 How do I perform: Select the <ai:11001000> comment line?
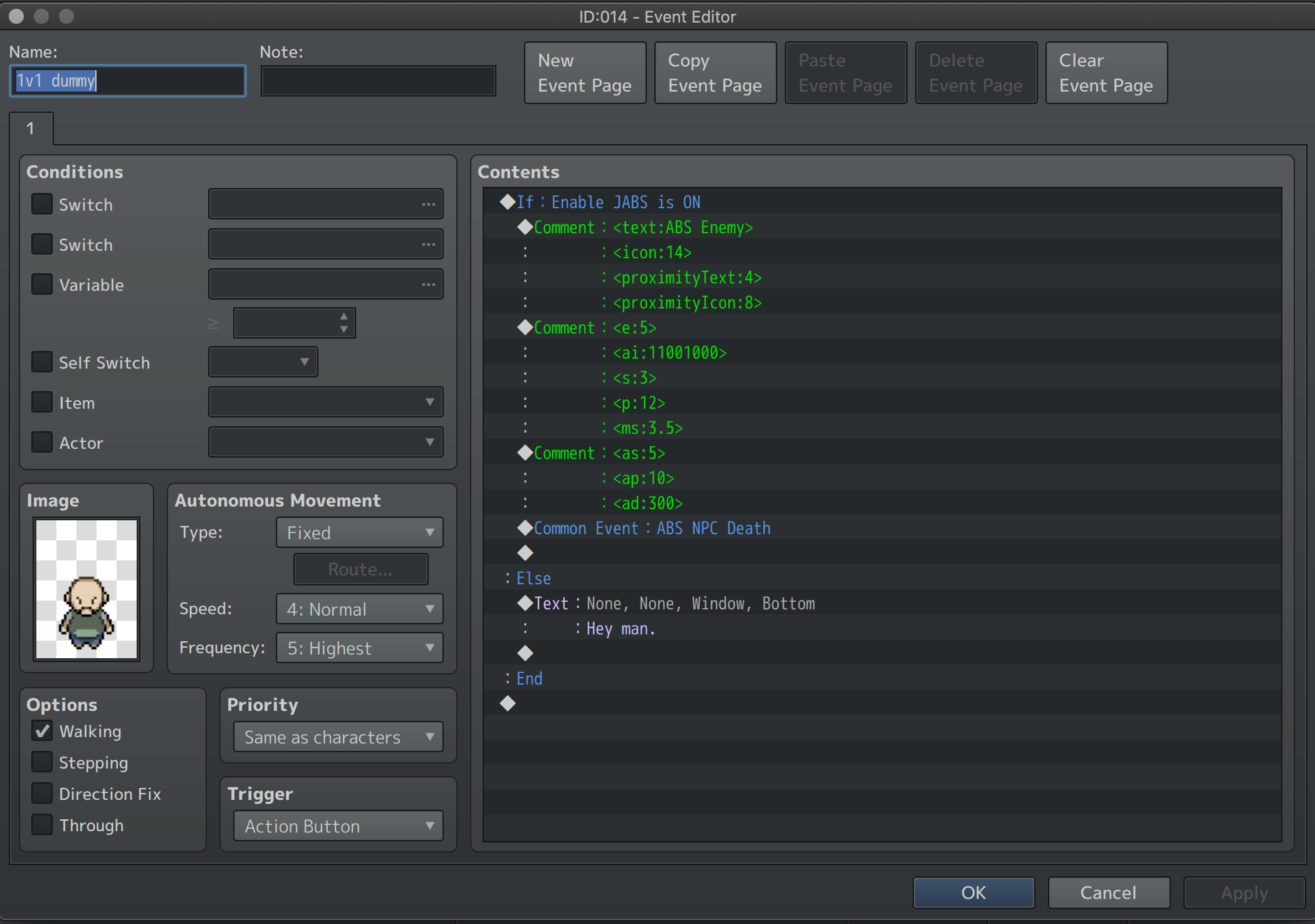click(883, 352)
